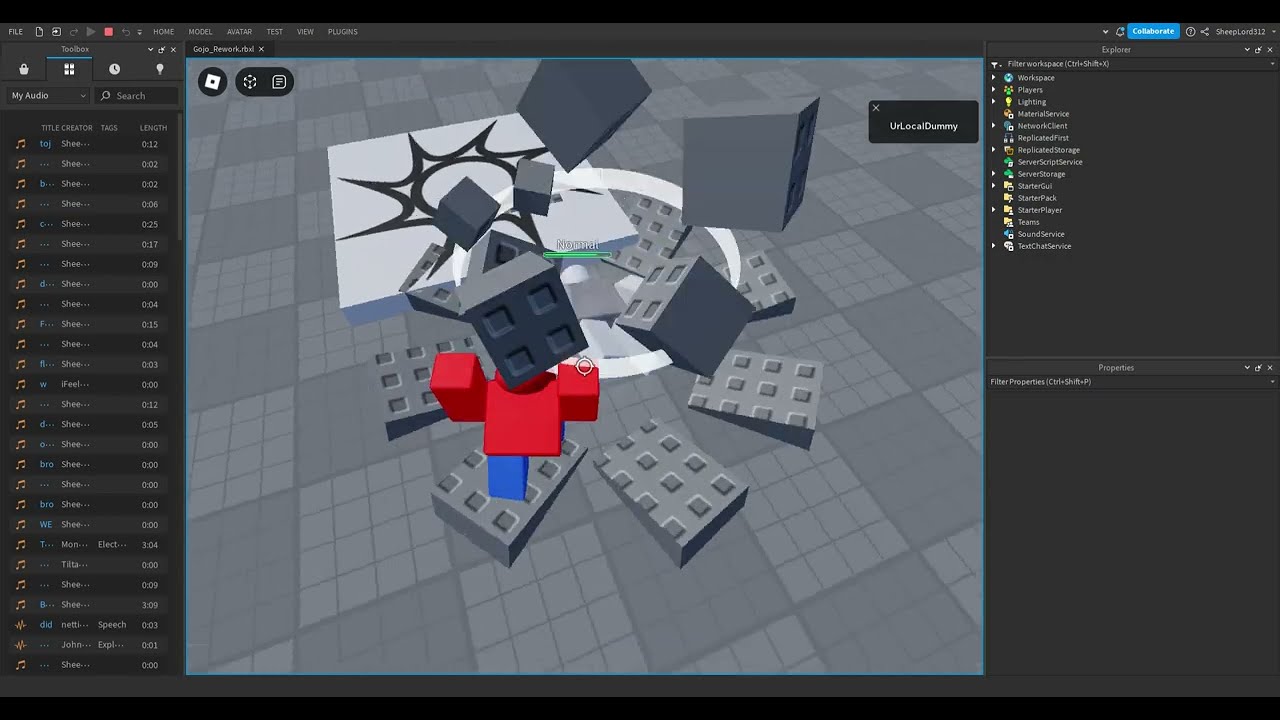Screen dimensions: 1280x720
Task: Open the Toolbox Recent tab (clock)
Action: pyautogui.click(x=114, y=69)
